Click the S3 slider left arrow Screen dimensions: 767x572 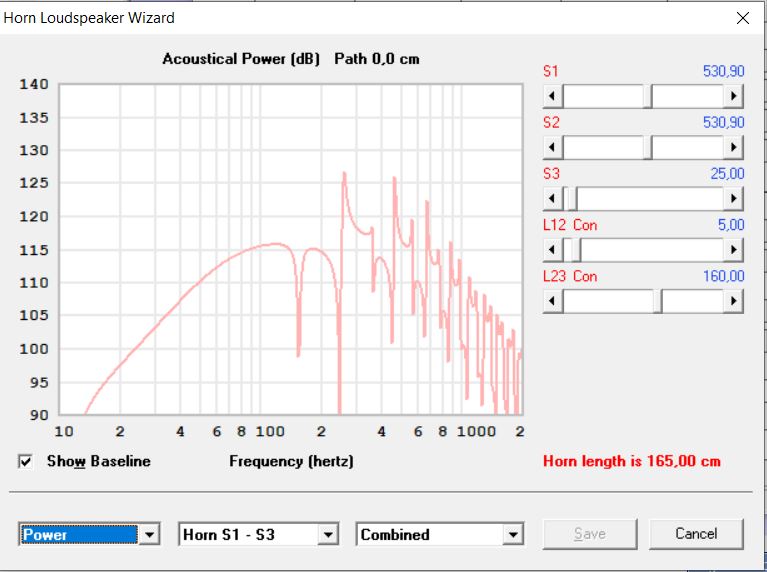(x=553, y=199)
